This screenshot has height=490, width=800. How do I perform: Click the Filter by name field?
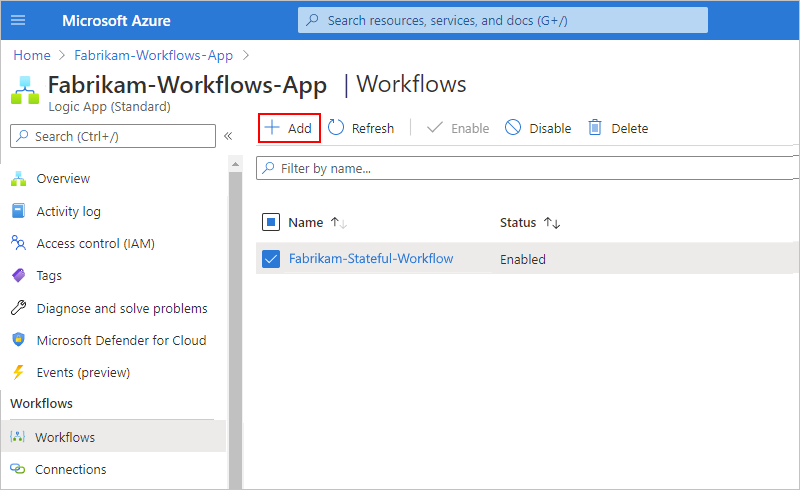click(x=527, y=168)
